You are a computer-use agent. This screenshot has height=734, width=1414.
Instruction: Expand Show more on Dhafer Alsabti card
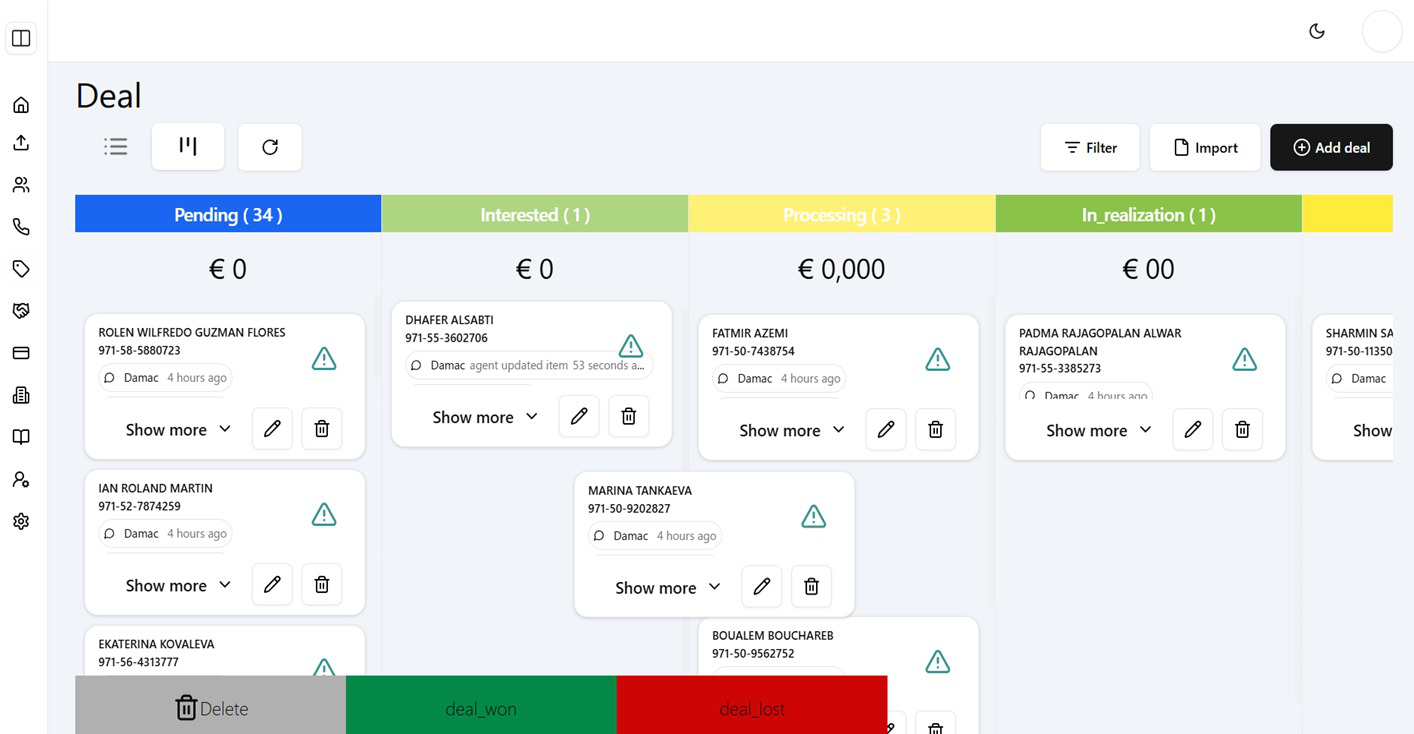pos(485,417)
